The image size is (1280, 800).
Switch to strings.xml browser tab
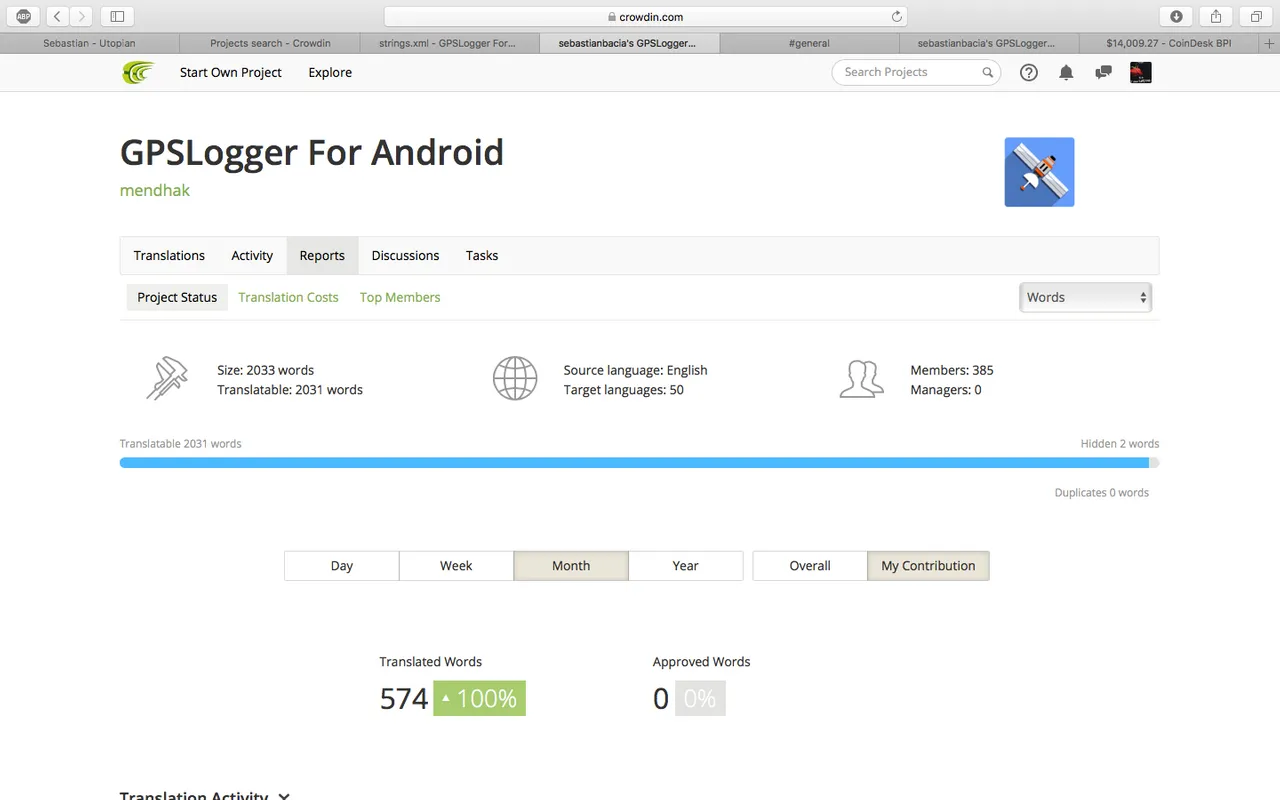click(448, 44)
